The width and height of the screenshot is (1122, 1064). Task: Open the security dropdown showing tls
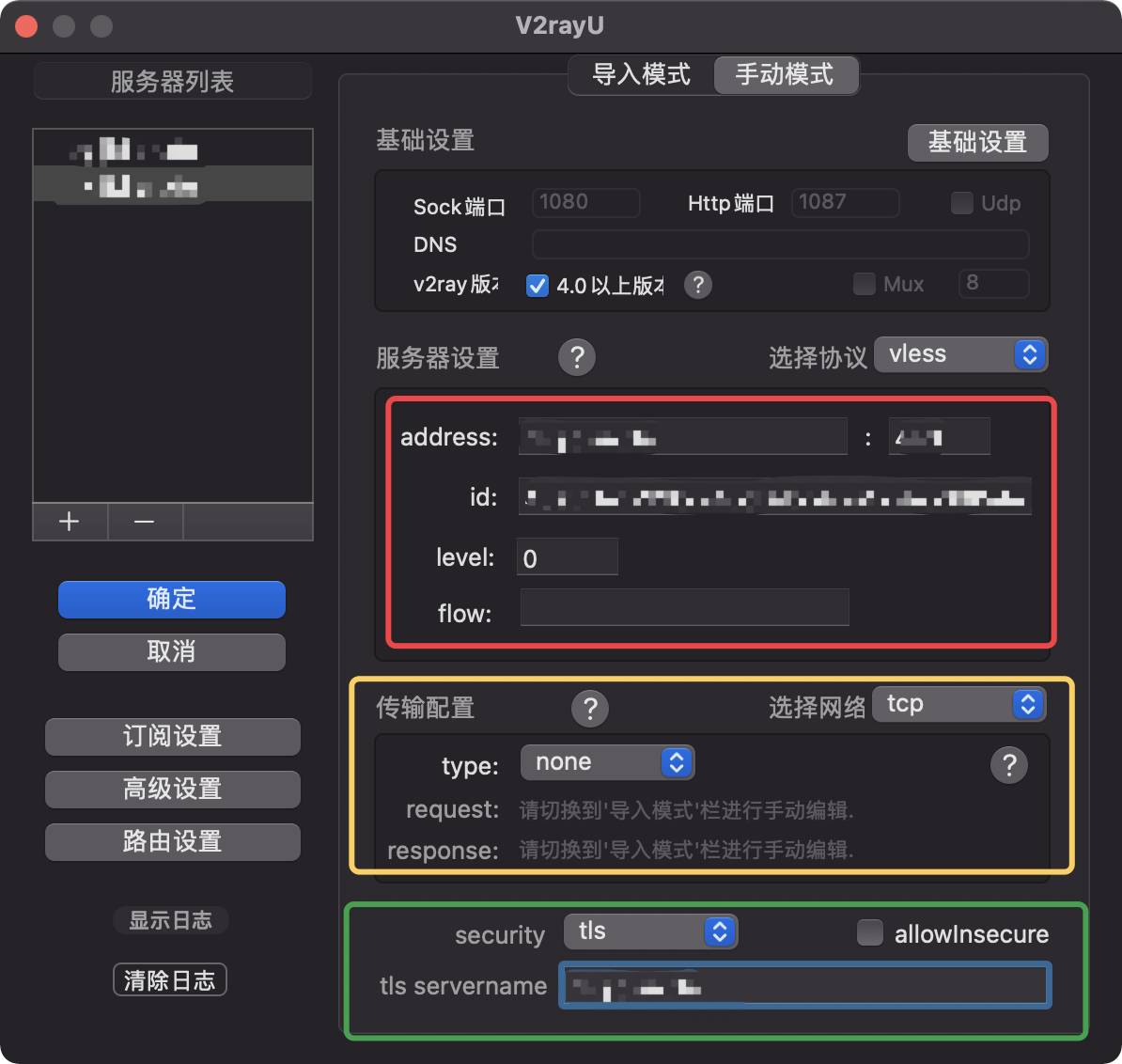[x=650, y=931]
